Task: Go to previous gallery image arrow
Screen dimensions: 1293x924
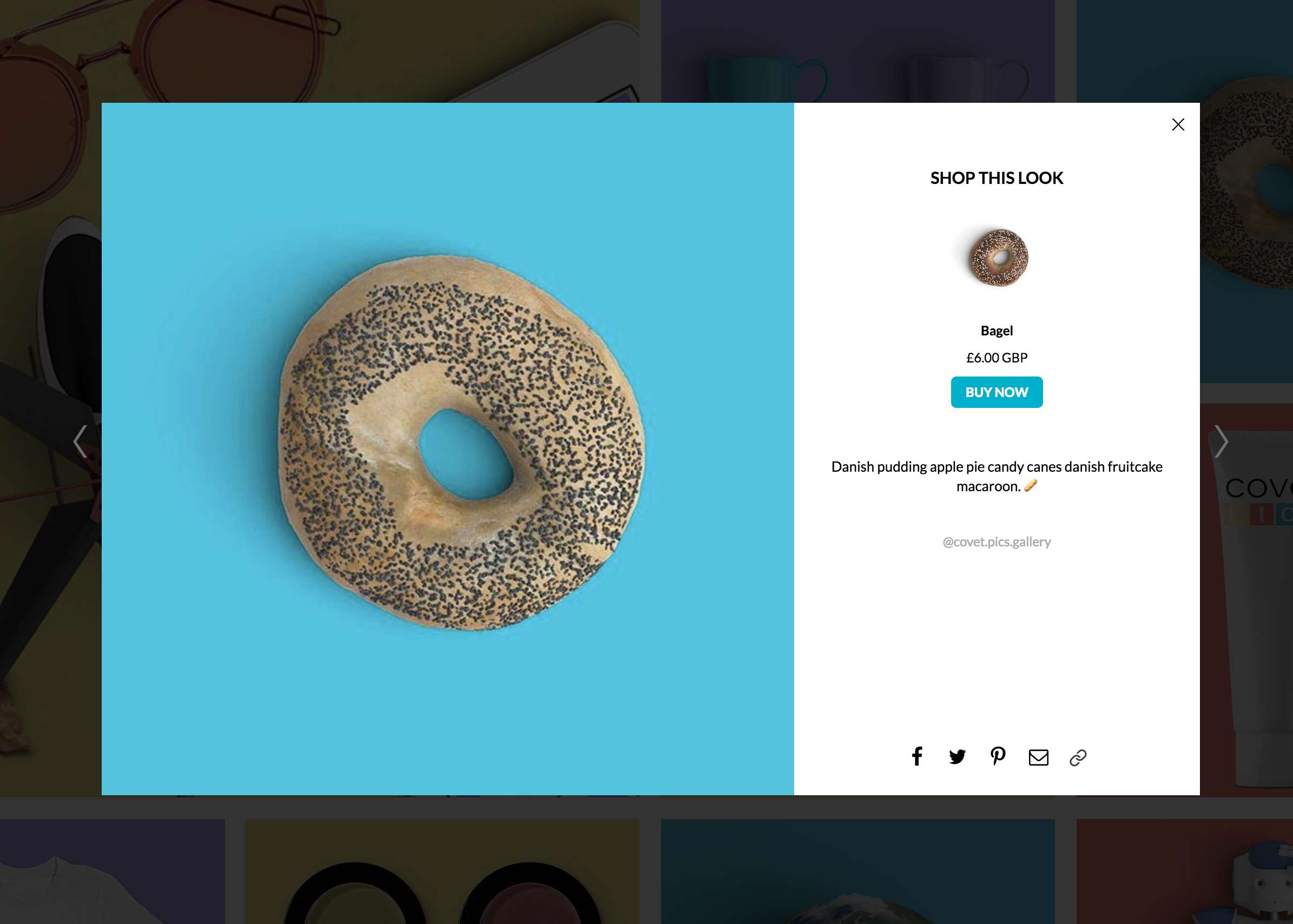Action: click(80, 441)
